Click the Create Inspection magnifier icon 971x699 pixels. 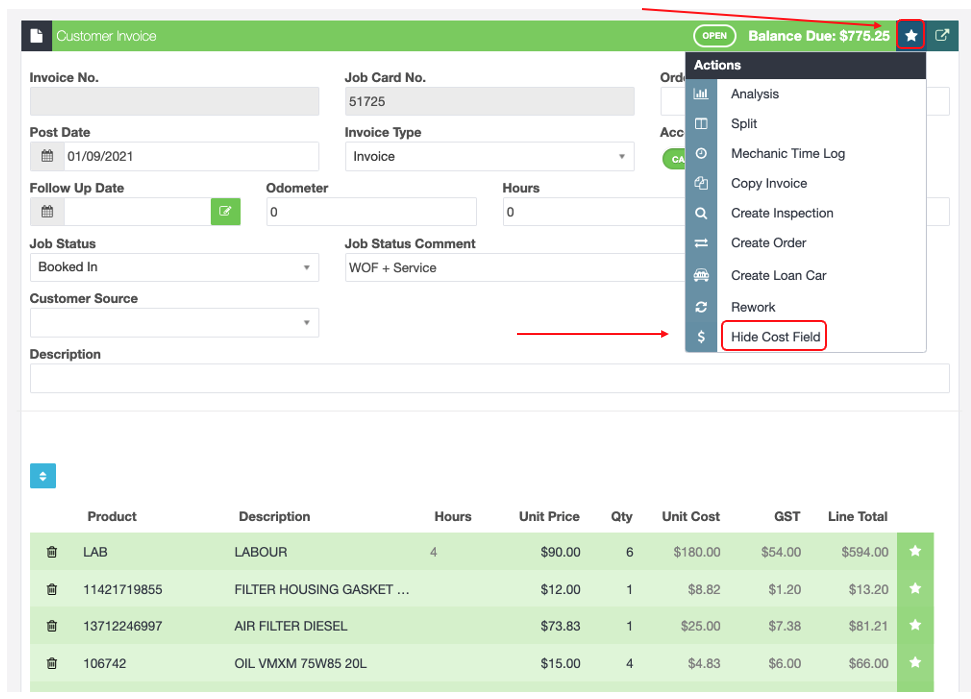tap(701, 213)
